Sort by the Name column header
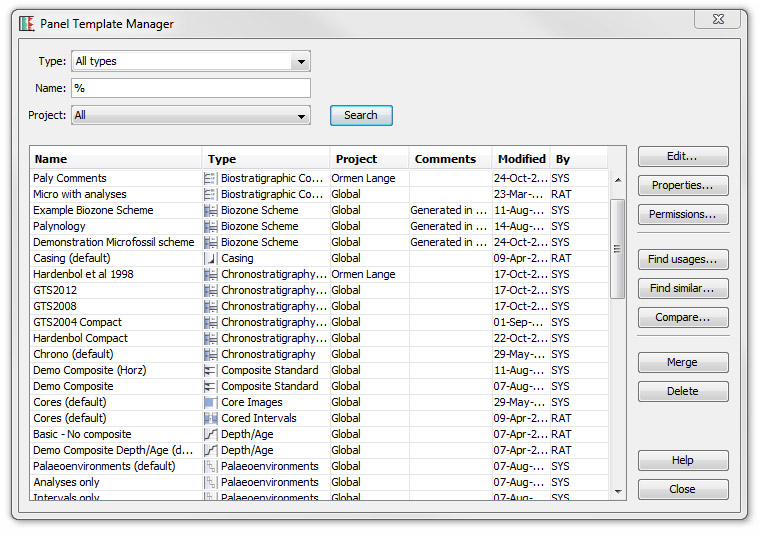This screenshot has width=759, height=534. coord(116,159)
